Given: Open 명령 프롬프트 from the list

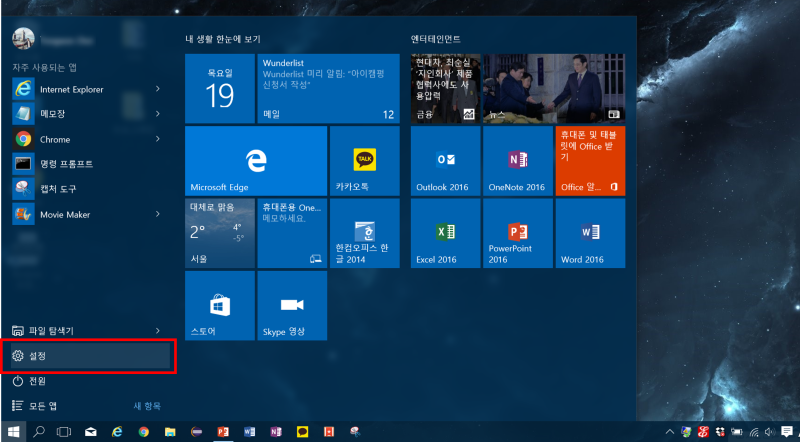Looking at the screenshot, I should pos(86,164).
